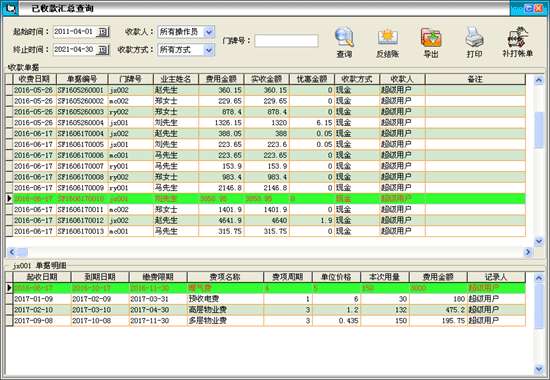Click the 补打帐单 reprint bill icon

click(518, 37)
